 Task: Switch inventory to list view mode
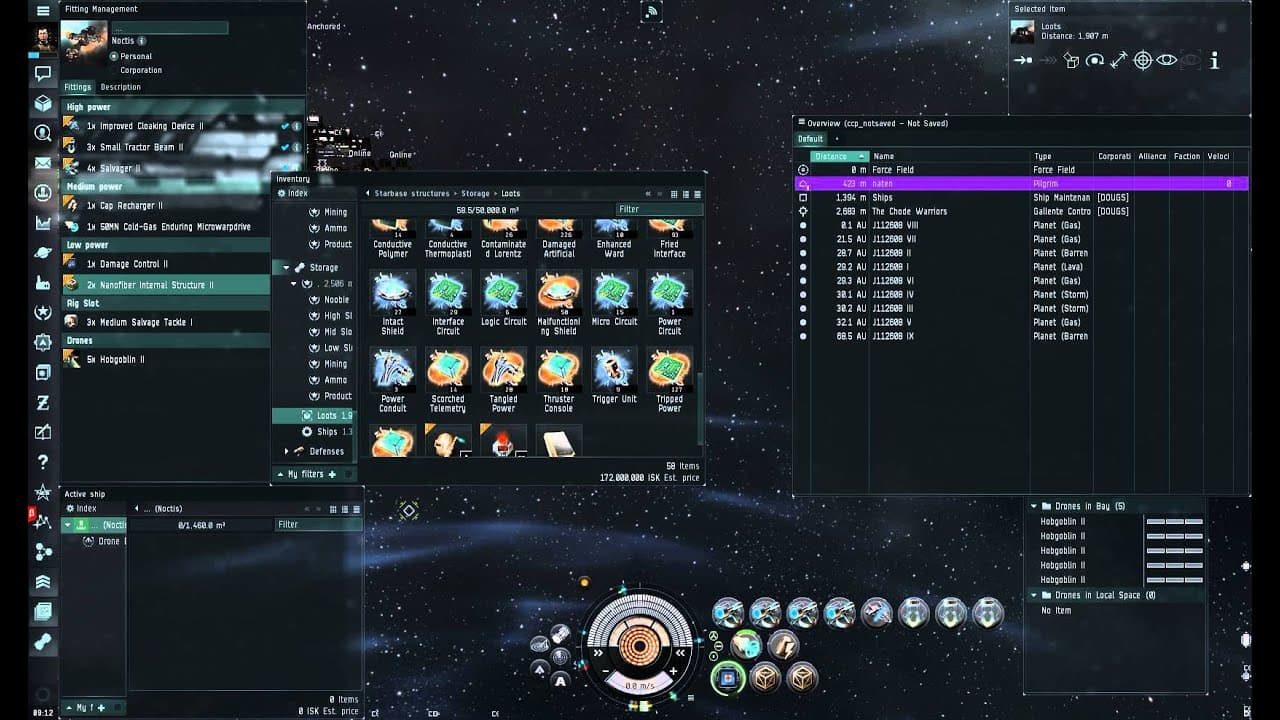click(x=697, y=194)
